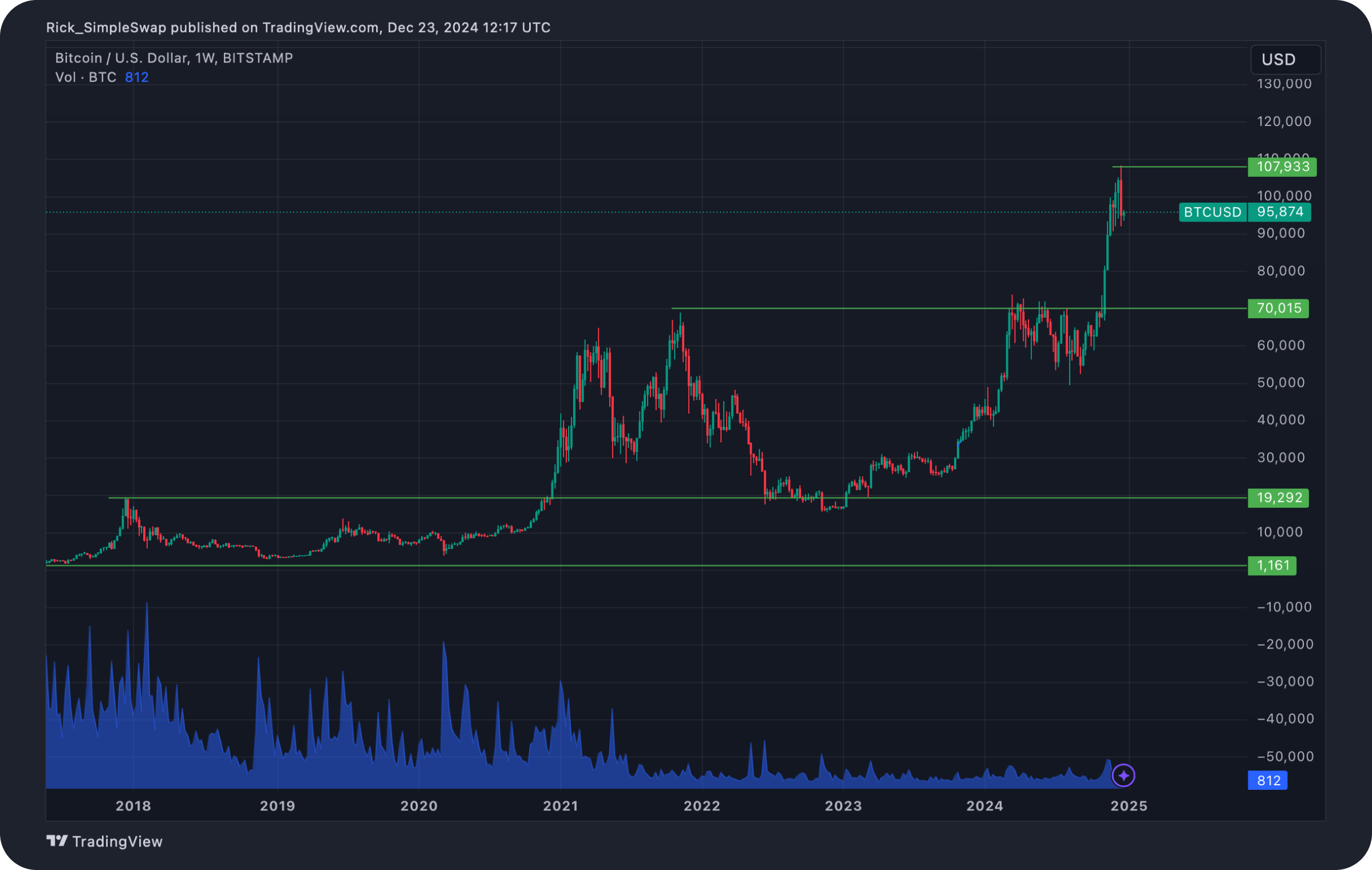The width and height of the screenshot is (1372, 870).
Task: Click the 80,000 price axis label
Action: point(1281,271)
